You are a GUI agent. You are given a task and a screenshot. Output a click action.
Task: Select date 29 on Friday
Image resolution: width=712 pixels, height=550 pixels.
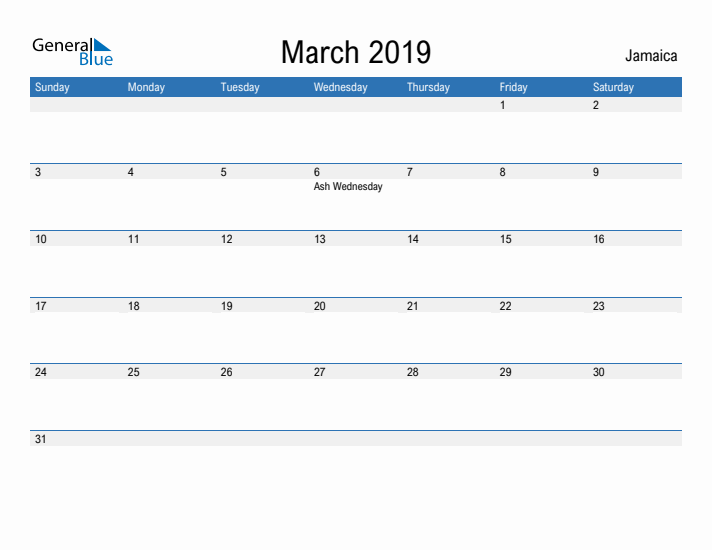[505, 372]
